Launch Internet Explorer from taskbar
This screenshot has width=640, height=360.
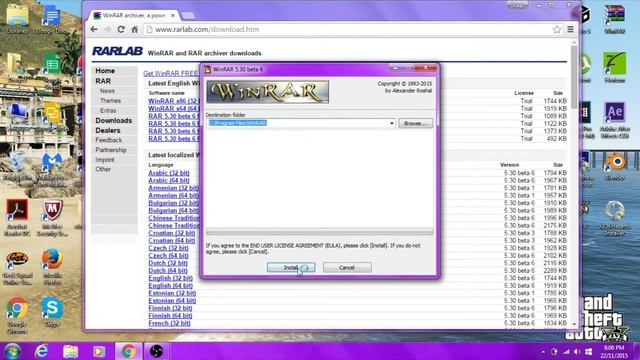coord(41,351)
